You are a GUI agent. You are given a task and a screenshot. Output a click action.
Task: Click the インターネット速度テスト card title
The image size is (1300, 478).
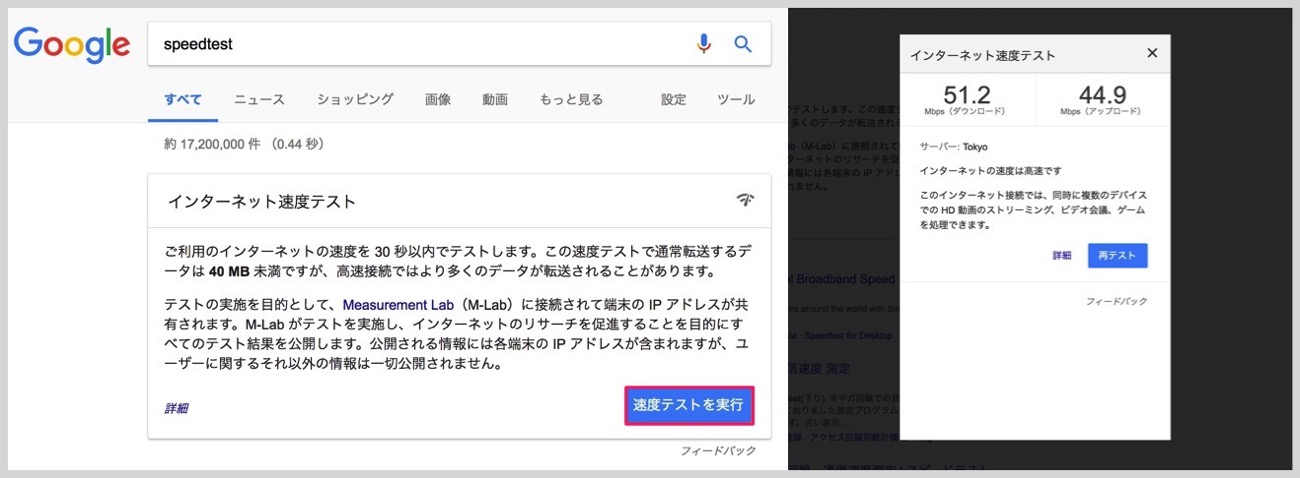click(262, 201)
